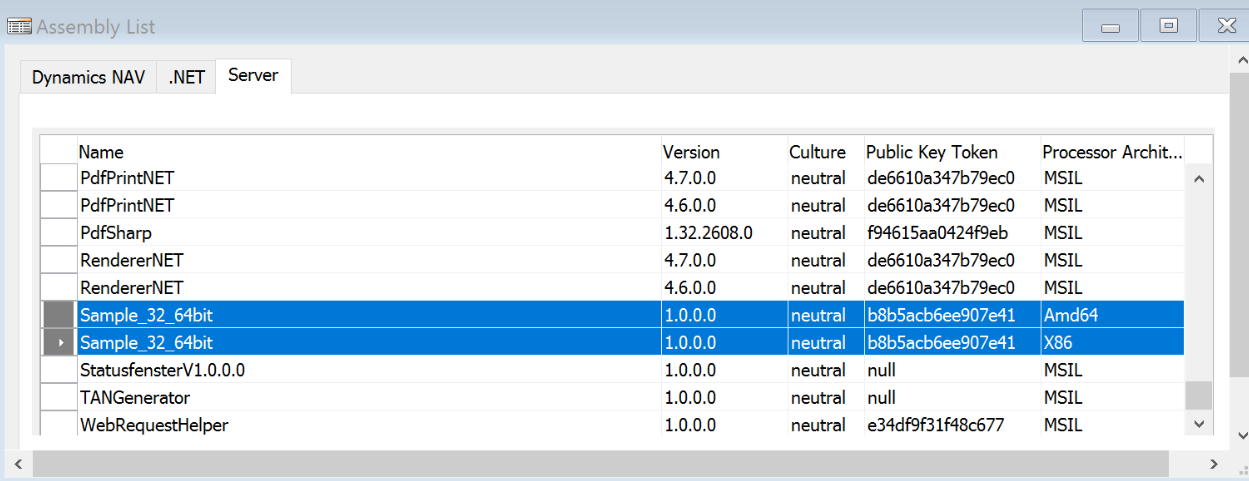
Task: Click the horizontal scrollbar thumb
Action: coord(600,464)
